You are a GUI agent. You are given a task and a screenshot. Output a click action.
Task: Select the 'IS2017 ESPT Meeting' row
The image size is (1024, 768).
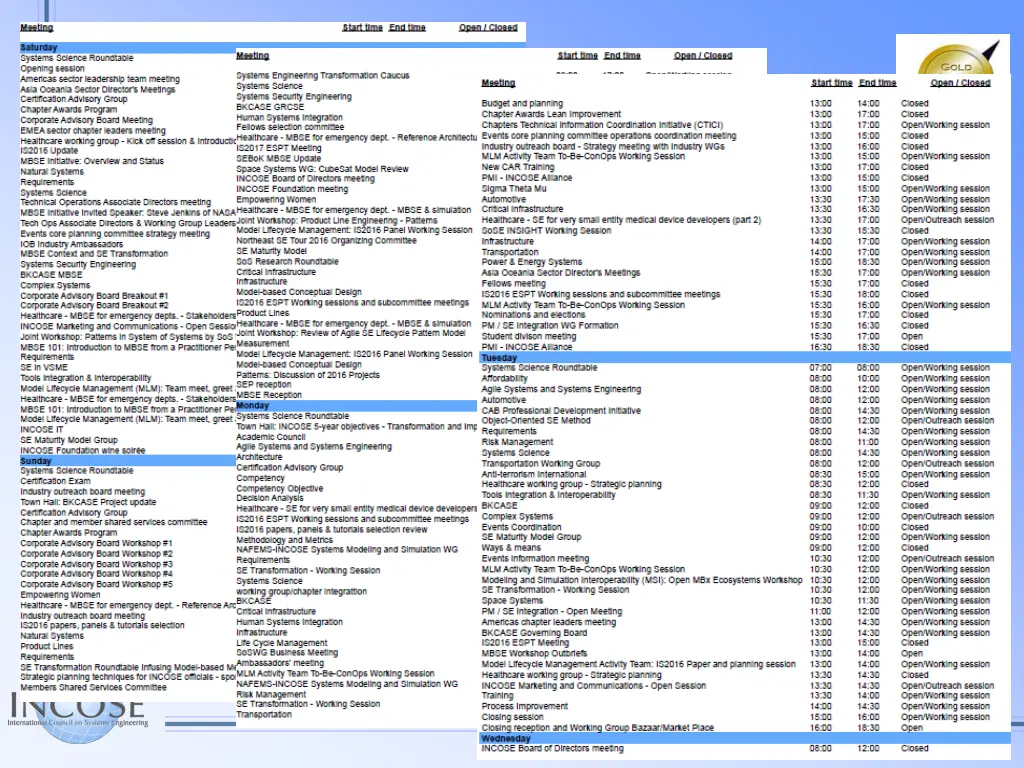point(279,148)
